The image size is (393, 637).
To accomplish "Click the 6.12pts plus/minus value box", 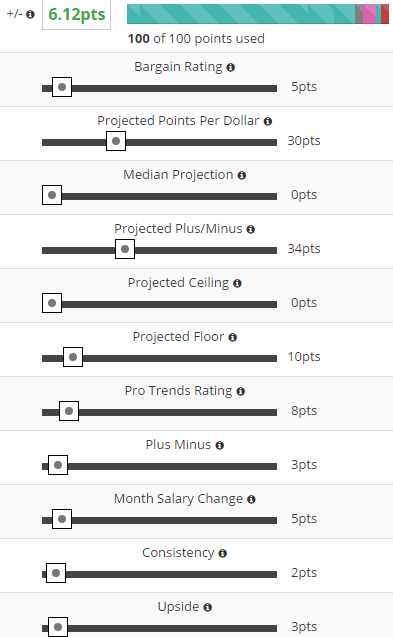I will tap(76, 15).
